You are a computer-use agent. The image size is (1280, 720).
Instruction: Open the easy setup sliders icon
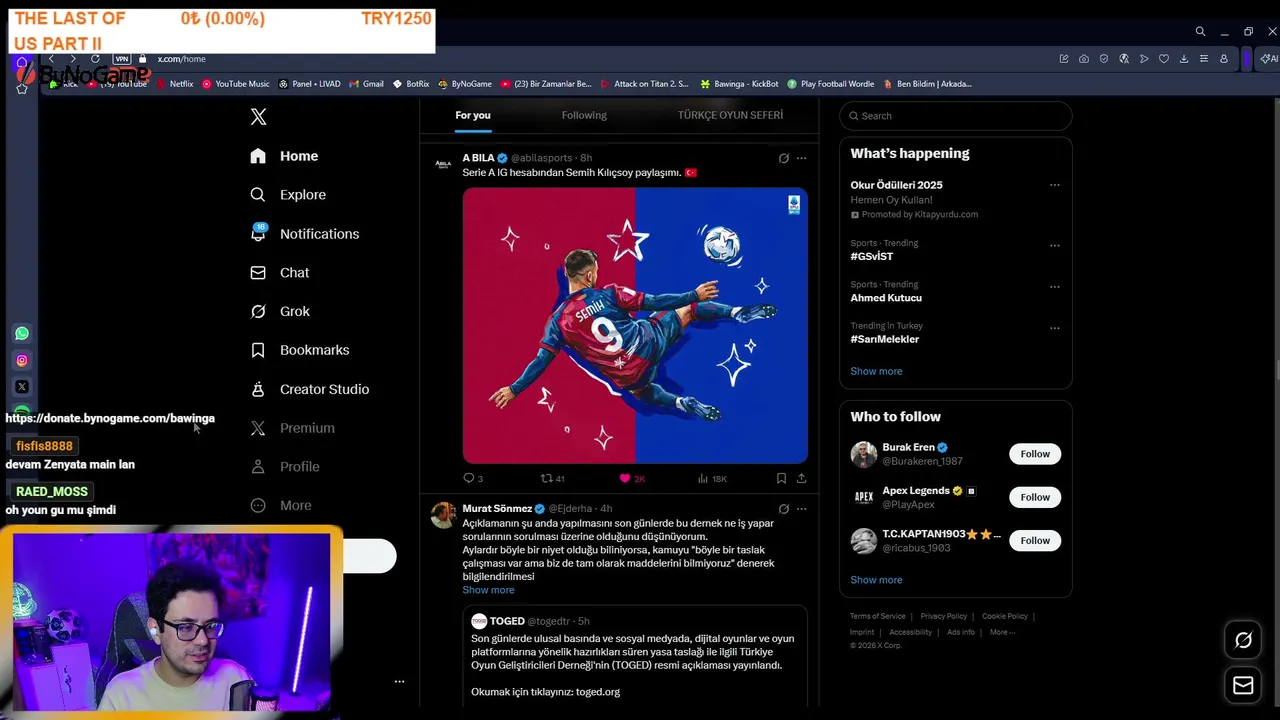(x=1203, y=59)
